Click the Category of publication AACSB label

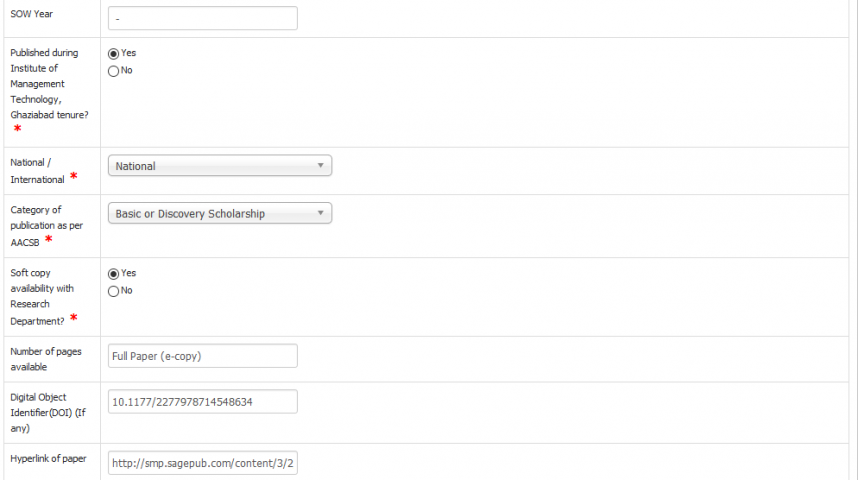click(x=47, y=225)
